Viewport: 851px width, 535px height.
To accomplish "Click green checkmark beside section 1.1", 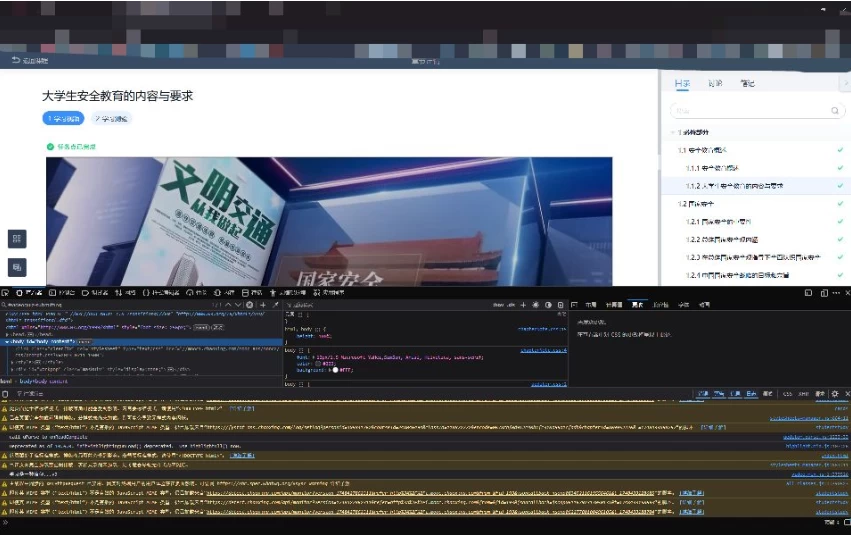I will pos(840,150).
